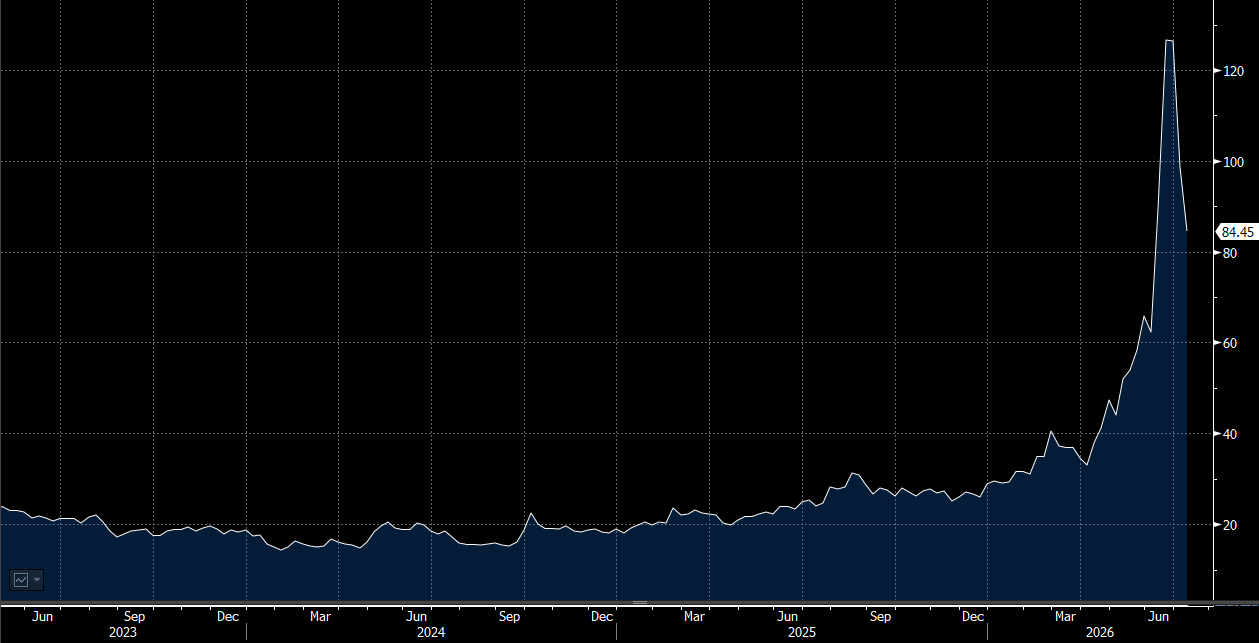1259x643 pixels.
Task: Click the 80 price axis label
Action: (1229, 253)
